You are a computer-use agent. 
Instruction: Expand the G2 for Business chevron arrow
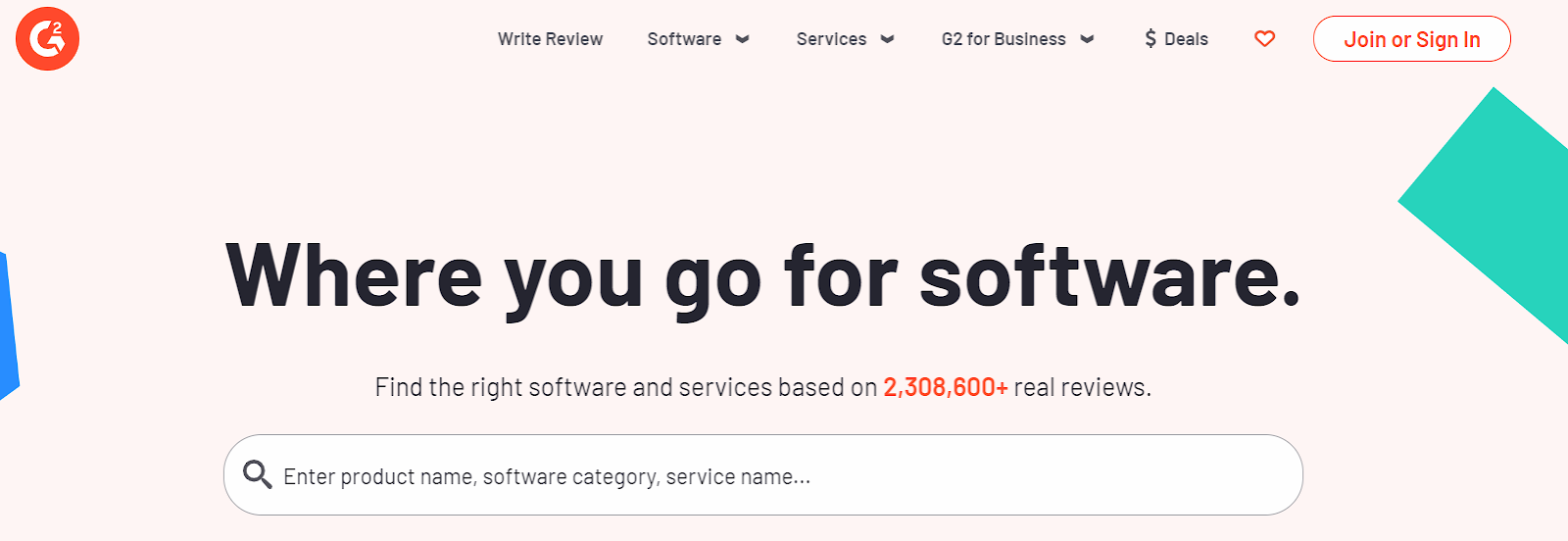point(1087,39)
